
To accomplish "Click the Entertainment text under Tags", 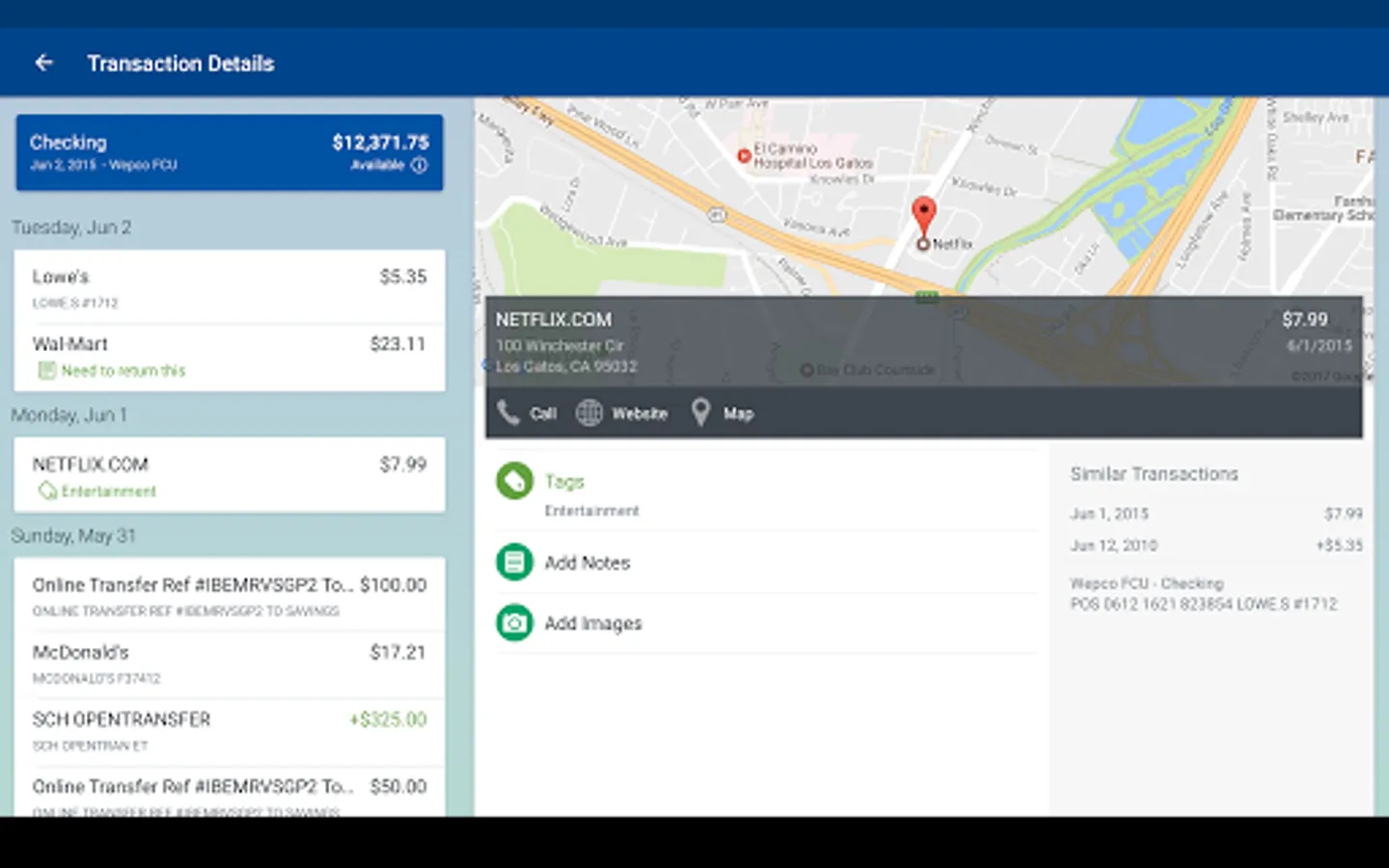I will (x=591, y=510).
